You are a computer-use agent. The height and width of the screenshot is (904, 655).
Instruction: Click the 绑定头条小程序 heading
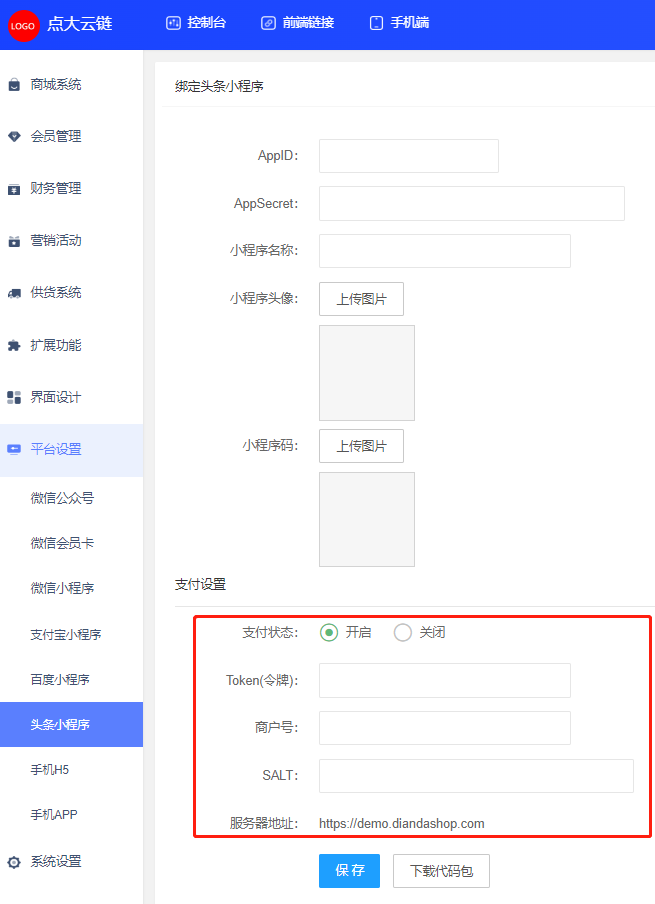219,86
